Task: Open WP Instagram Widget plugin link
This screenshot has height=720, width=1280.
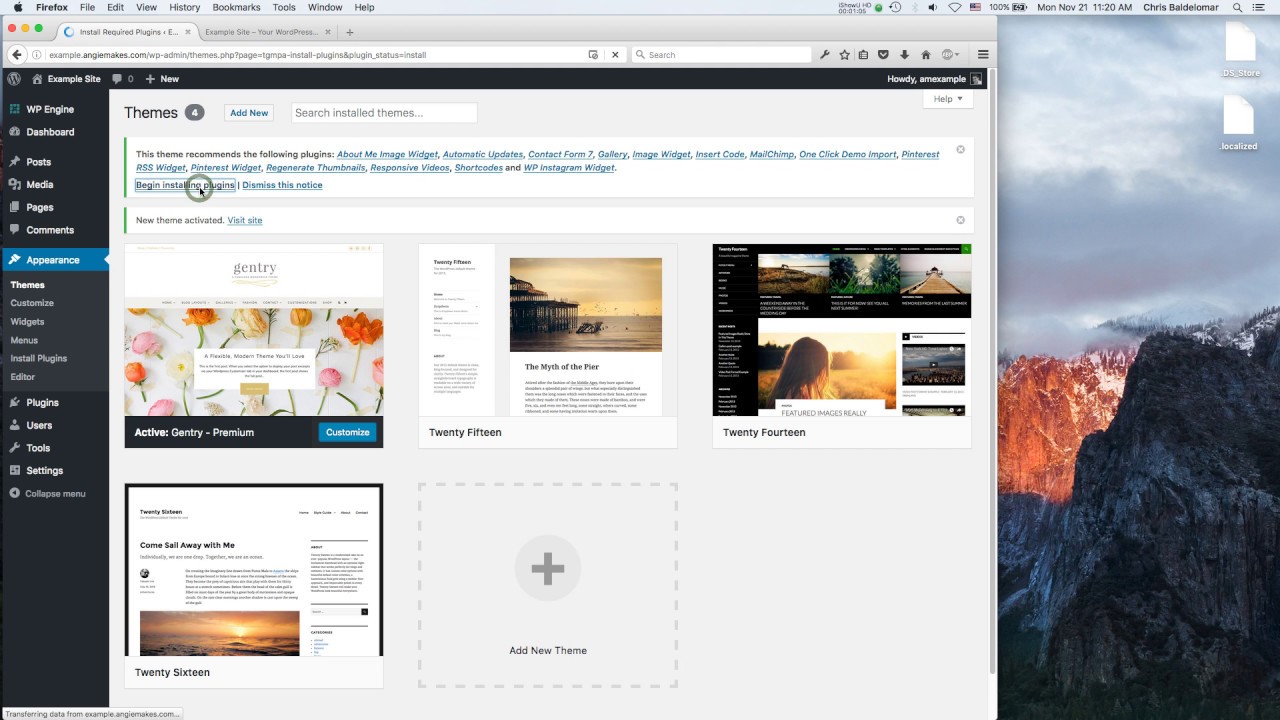Action: [569, 167]
